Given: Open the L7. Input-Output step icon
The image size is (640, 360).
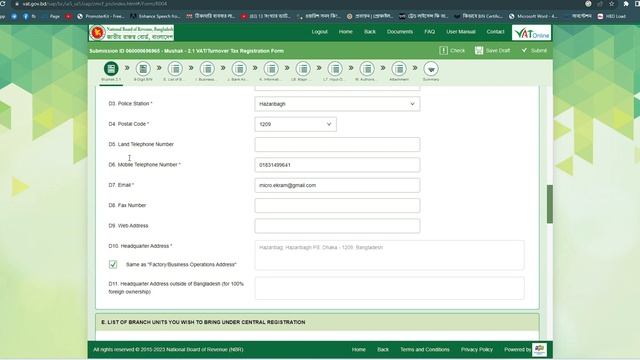Looking at the screenshot, I should [335, 69].
